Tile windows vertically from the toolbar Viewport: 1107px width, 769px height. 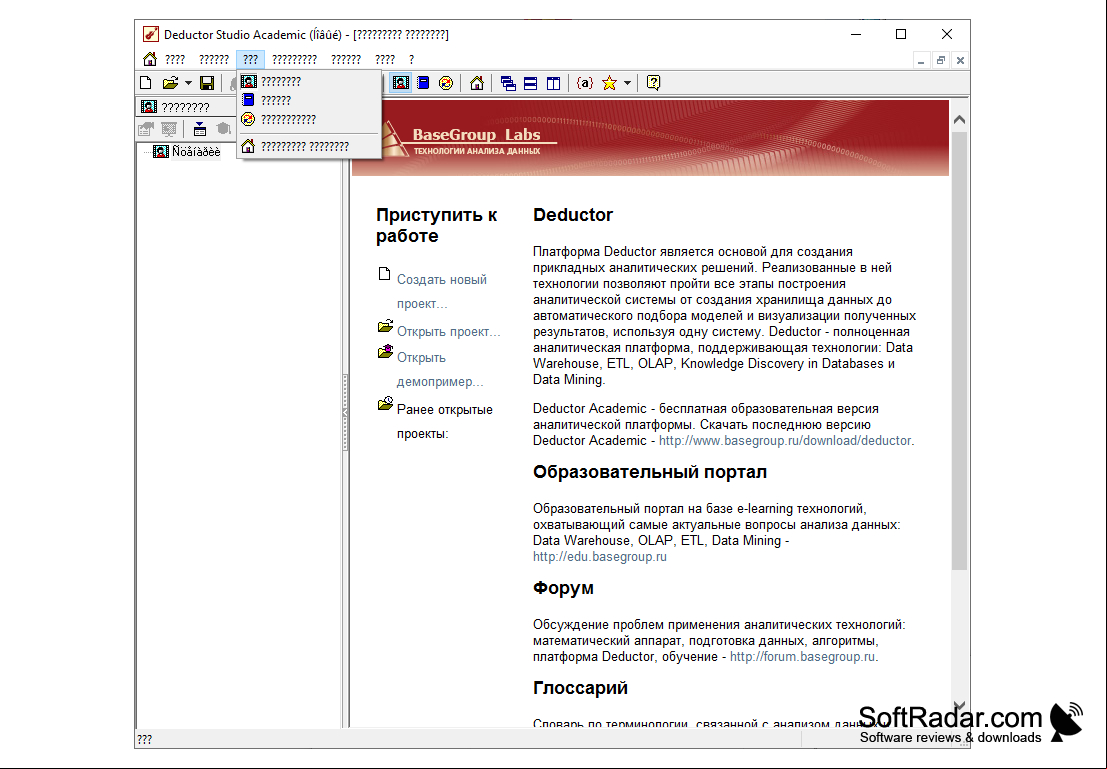tap(553, 83)
